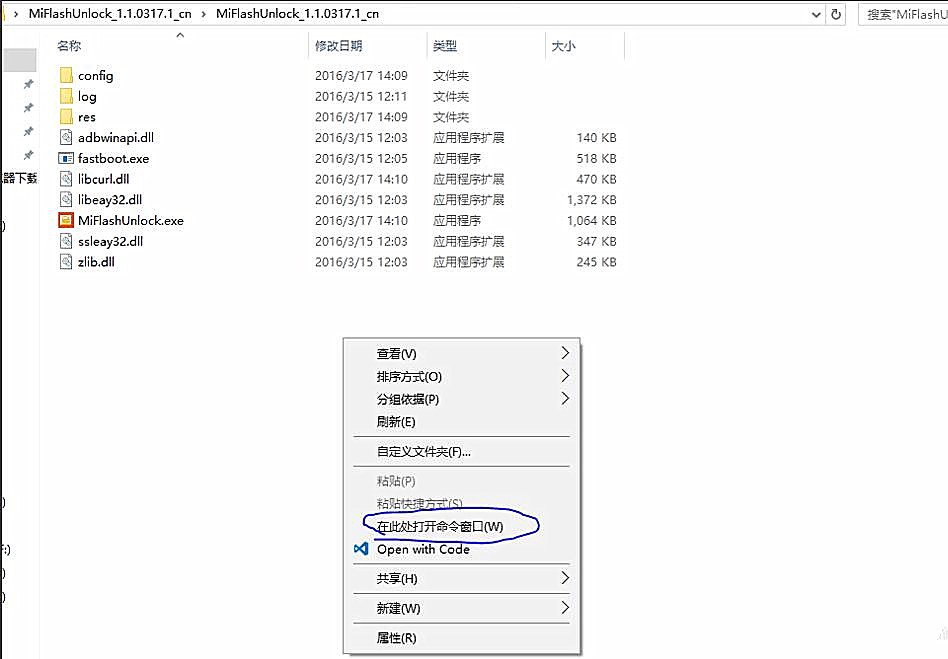Select the fastboot.exe file name
948x659 pixels.
point(114,158)
